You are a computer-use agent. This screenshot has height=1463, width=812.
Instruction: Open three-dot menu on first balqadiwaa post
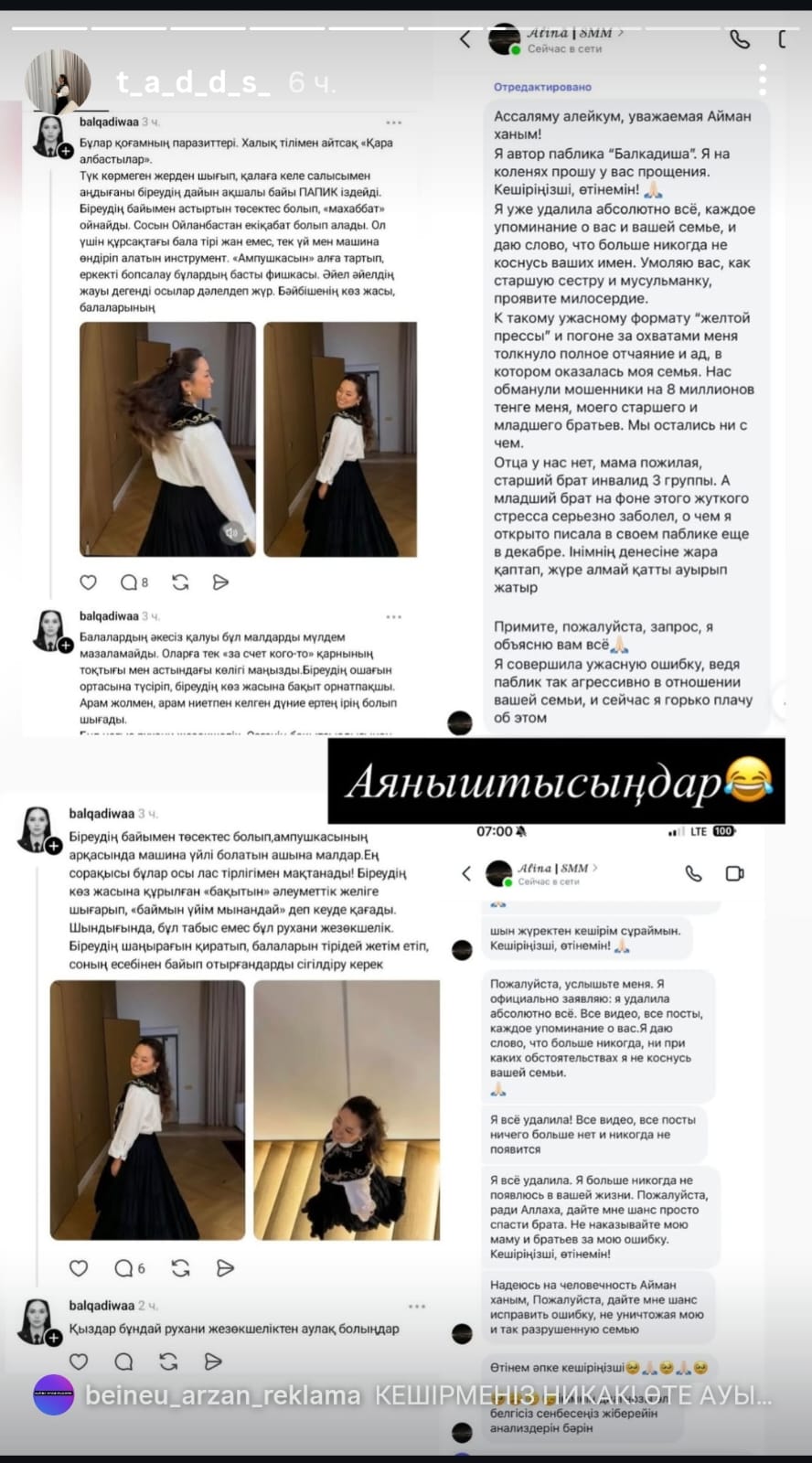coord(394,123)
